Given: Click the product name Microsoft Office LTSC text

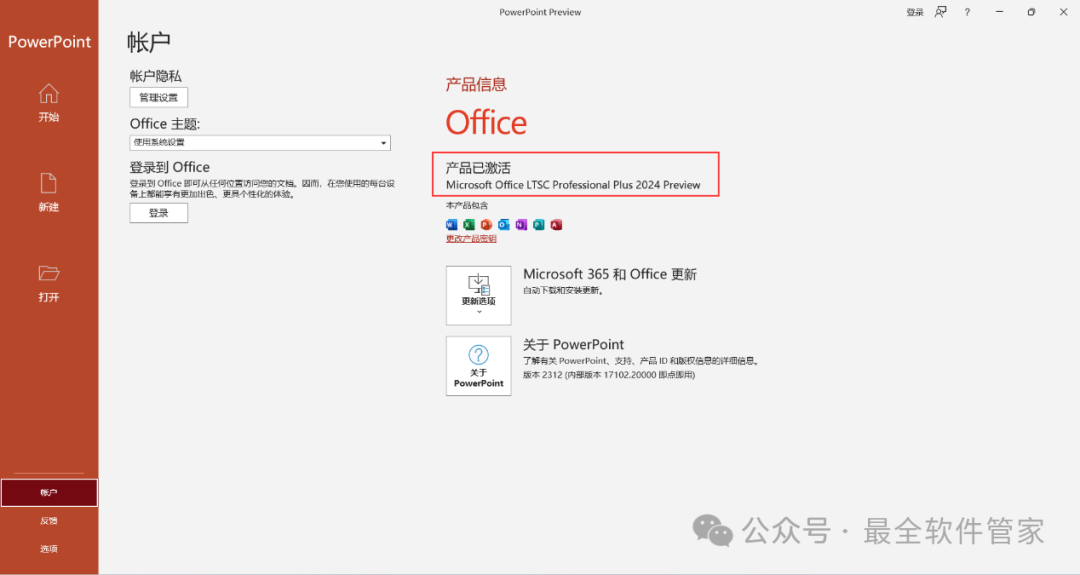Looking at the screenshot, I should (573, 185).
